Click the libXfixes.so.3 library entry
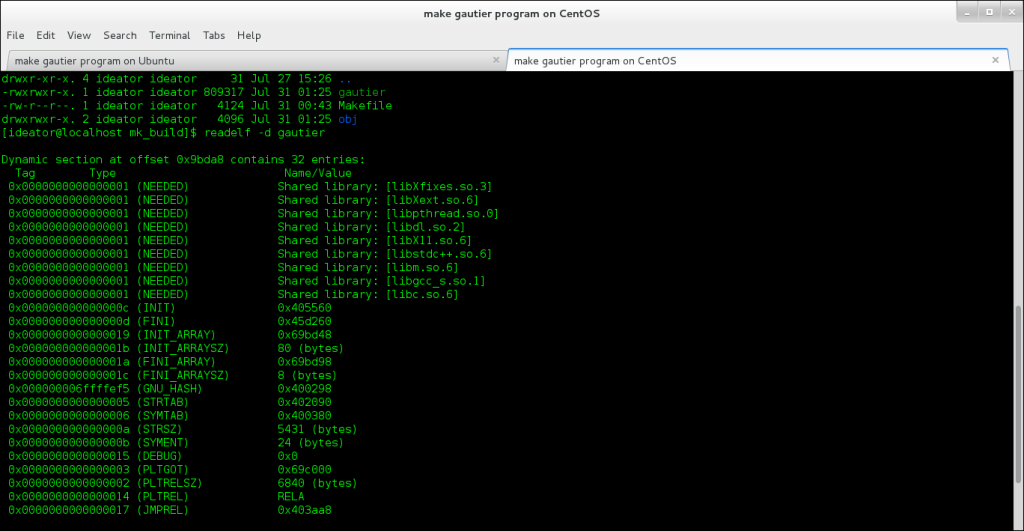Screen dimensions: 1024x531 (439, 187)
